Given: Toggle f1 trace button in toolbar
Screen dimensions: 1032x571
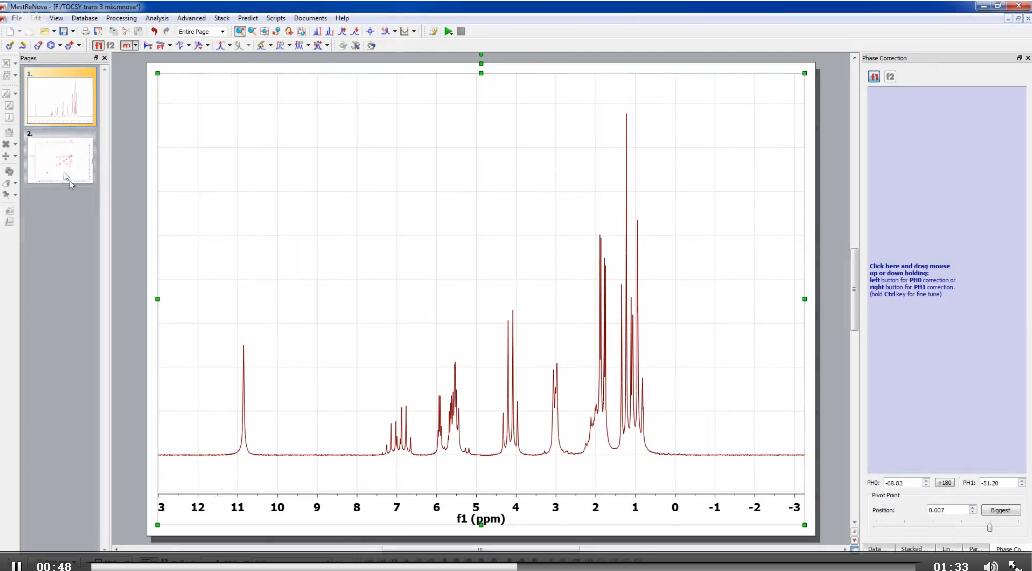Looking at the screenshot, I should (98, 45).
